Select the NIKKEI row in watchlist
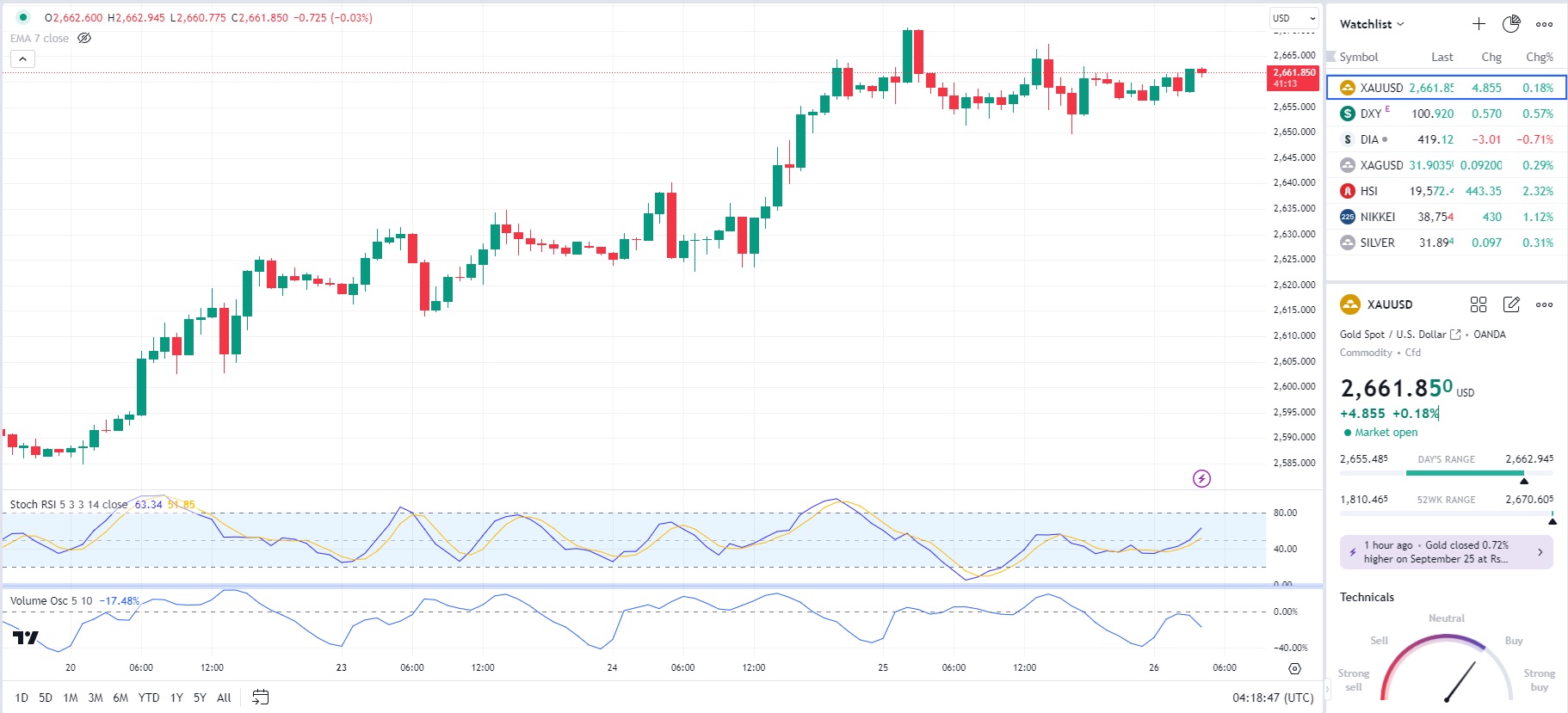This screenshot has width=1568, height=713. click(x=1446, y=217)
